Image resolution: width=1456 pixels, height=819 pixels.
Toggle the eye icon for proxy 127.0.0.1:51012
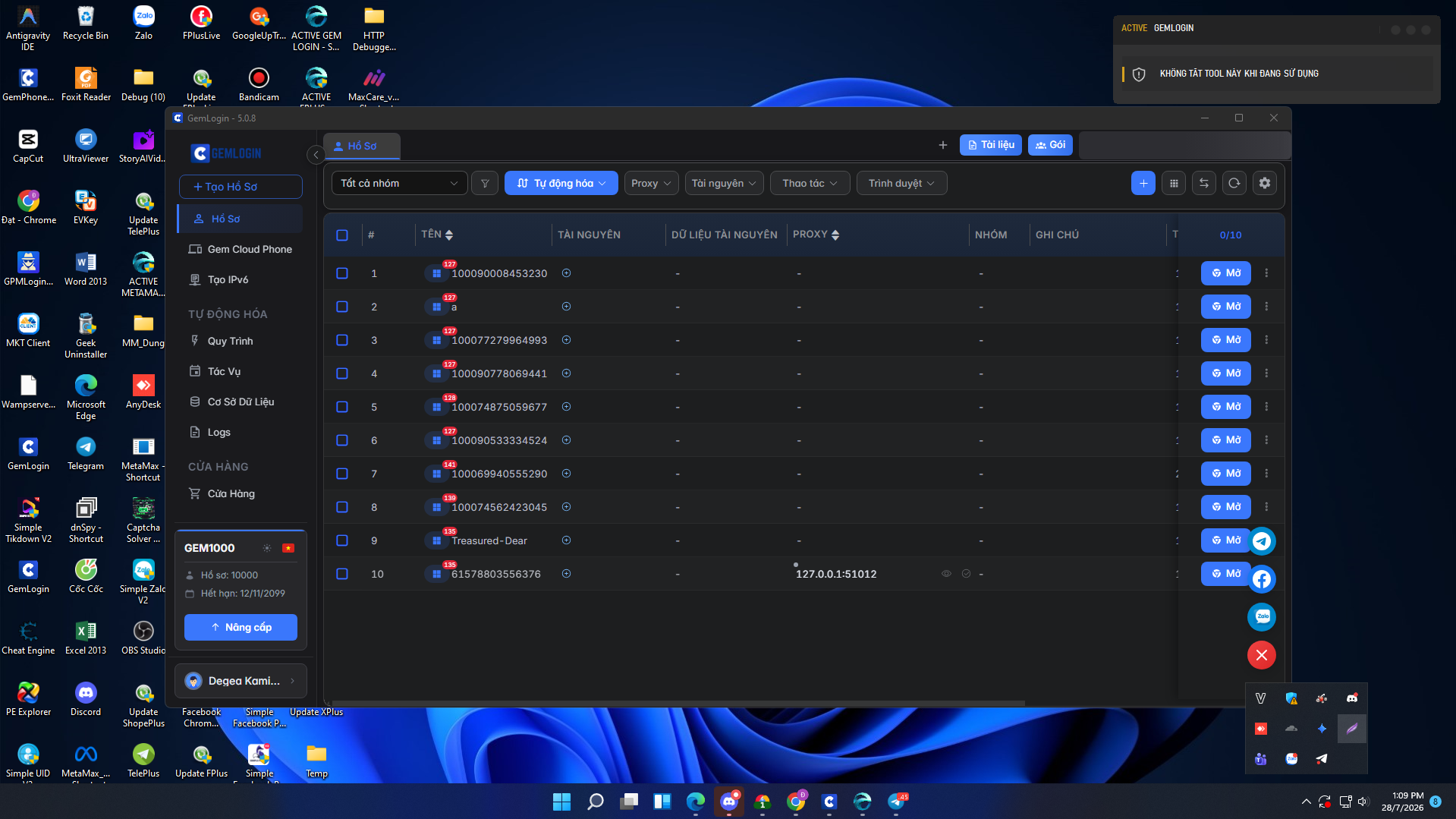[946, 574]
